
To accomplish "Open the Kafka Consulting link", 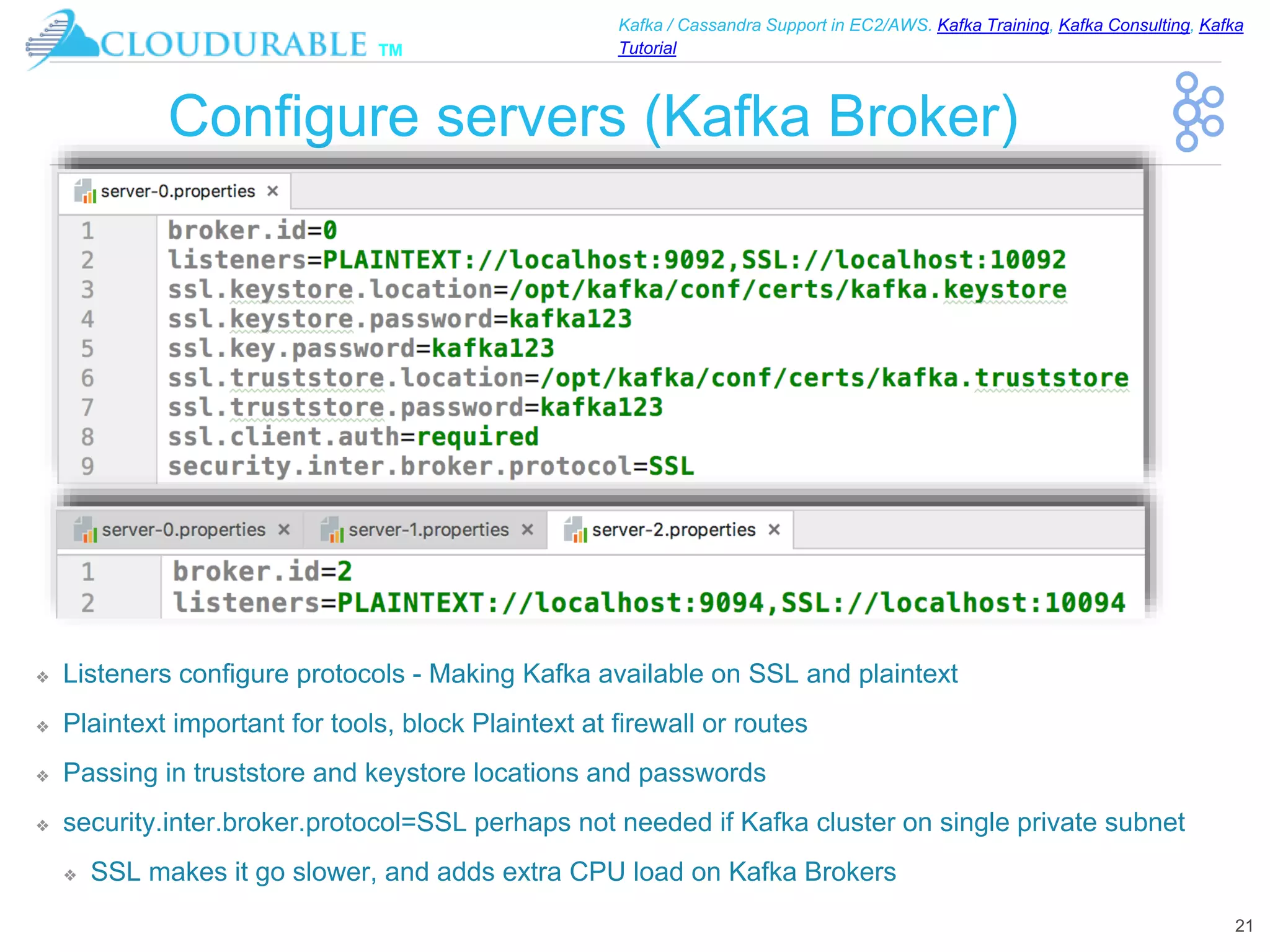I will pyautogui.click(x=1124, y=25).
